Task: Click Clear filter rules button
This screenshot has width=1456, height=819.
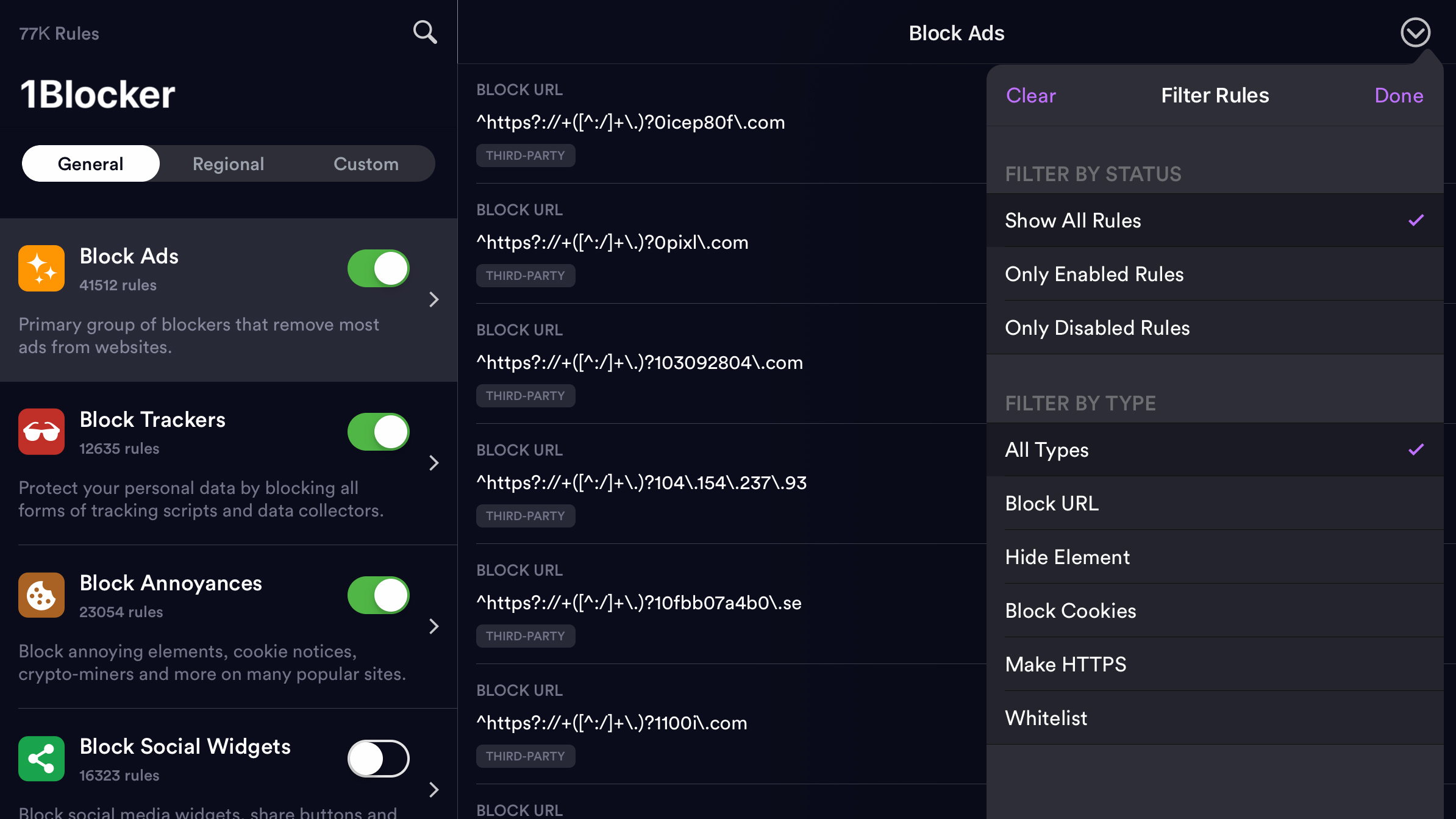Action: pyautogui.click(x=1031, y=94)
